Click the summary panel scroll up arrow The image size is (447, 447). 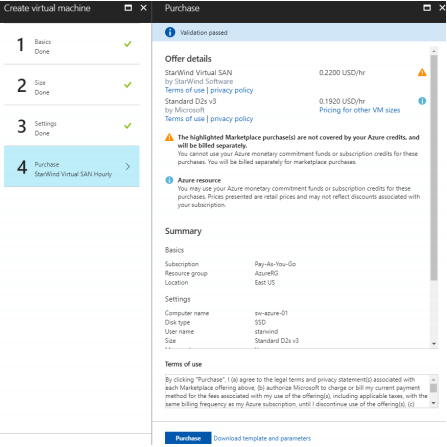434,51
